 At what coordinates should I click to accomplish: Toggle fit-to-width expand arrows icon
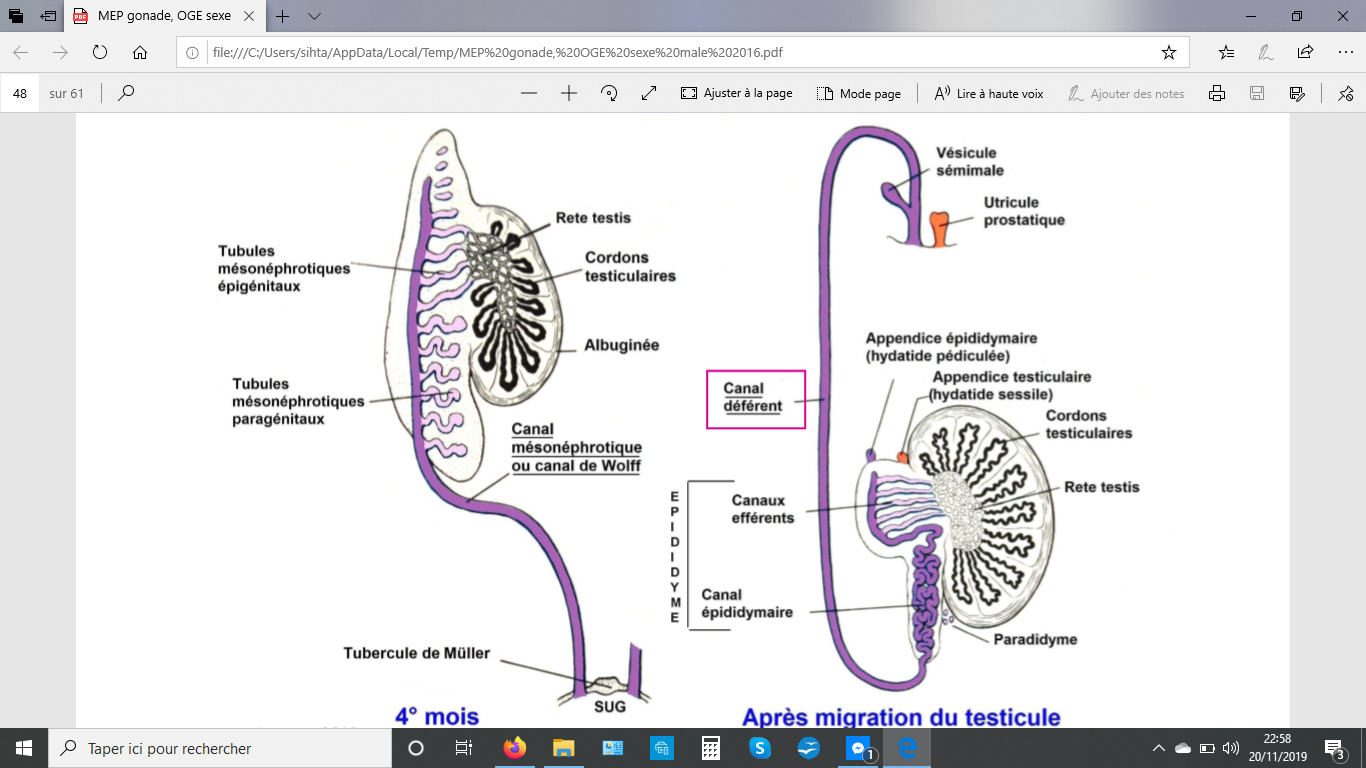[649, 93]
